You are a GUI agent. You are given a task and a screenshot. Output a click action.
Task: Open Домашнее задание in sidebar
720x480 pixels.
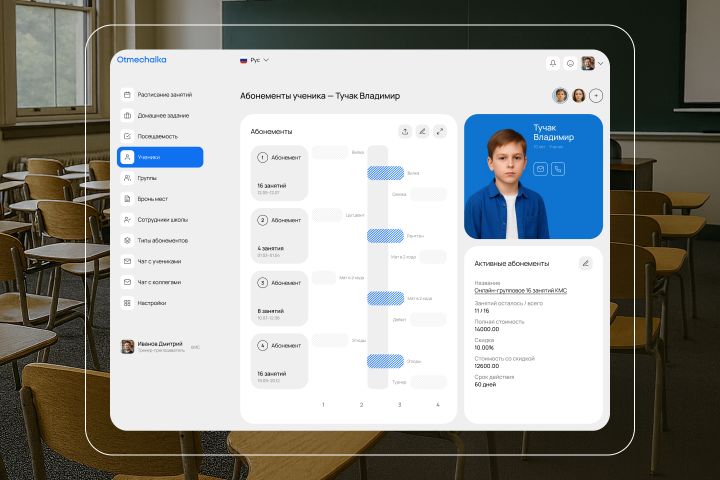[160, 115]
